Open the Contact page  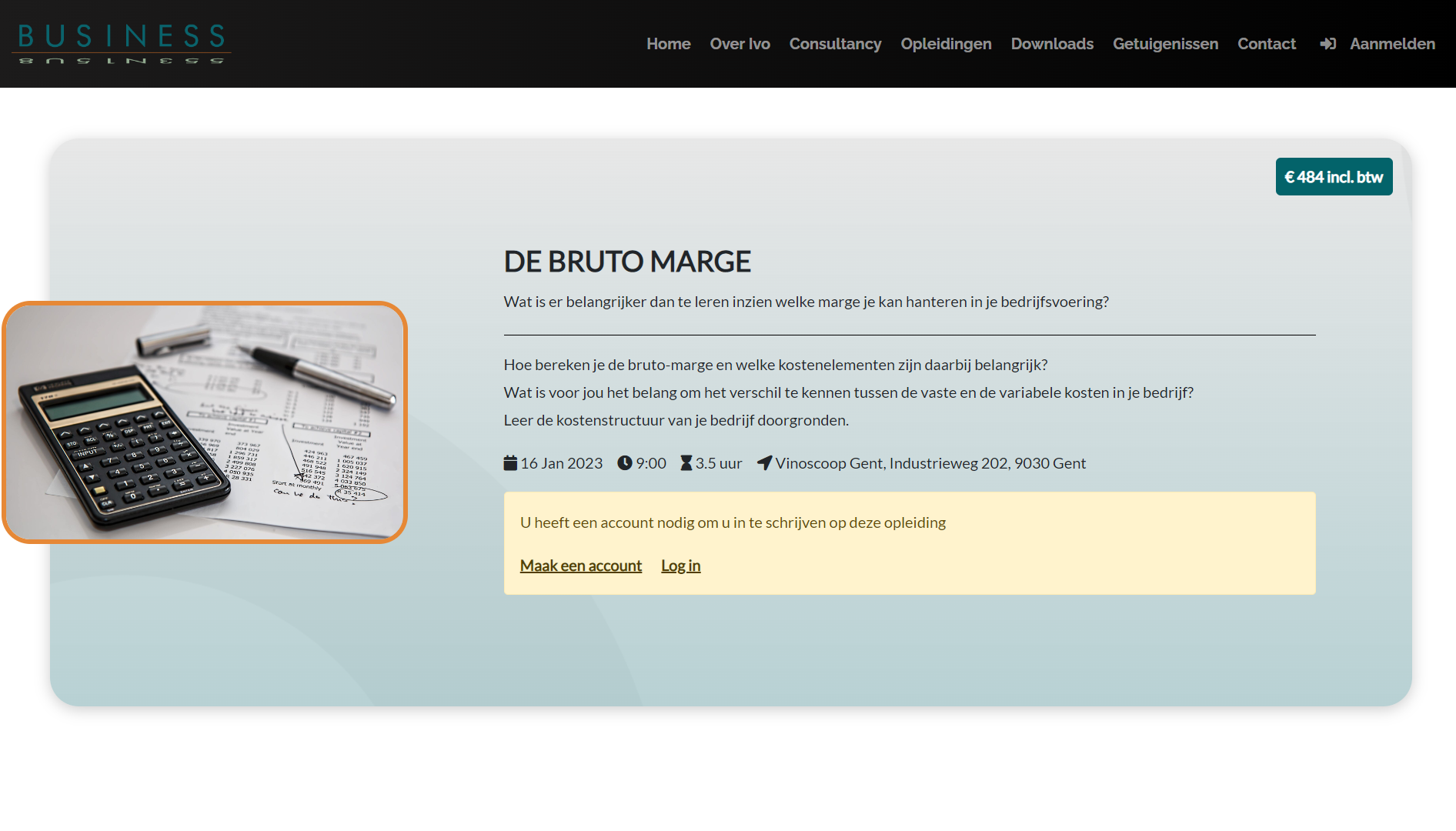click(1266, 44)
